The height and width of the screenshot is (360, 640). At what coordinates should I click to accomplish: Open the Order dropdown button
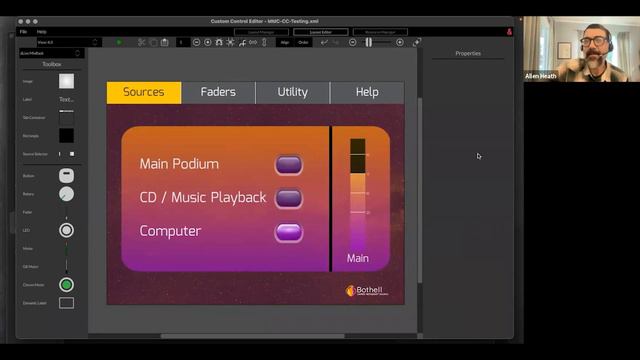coord(303,42)
